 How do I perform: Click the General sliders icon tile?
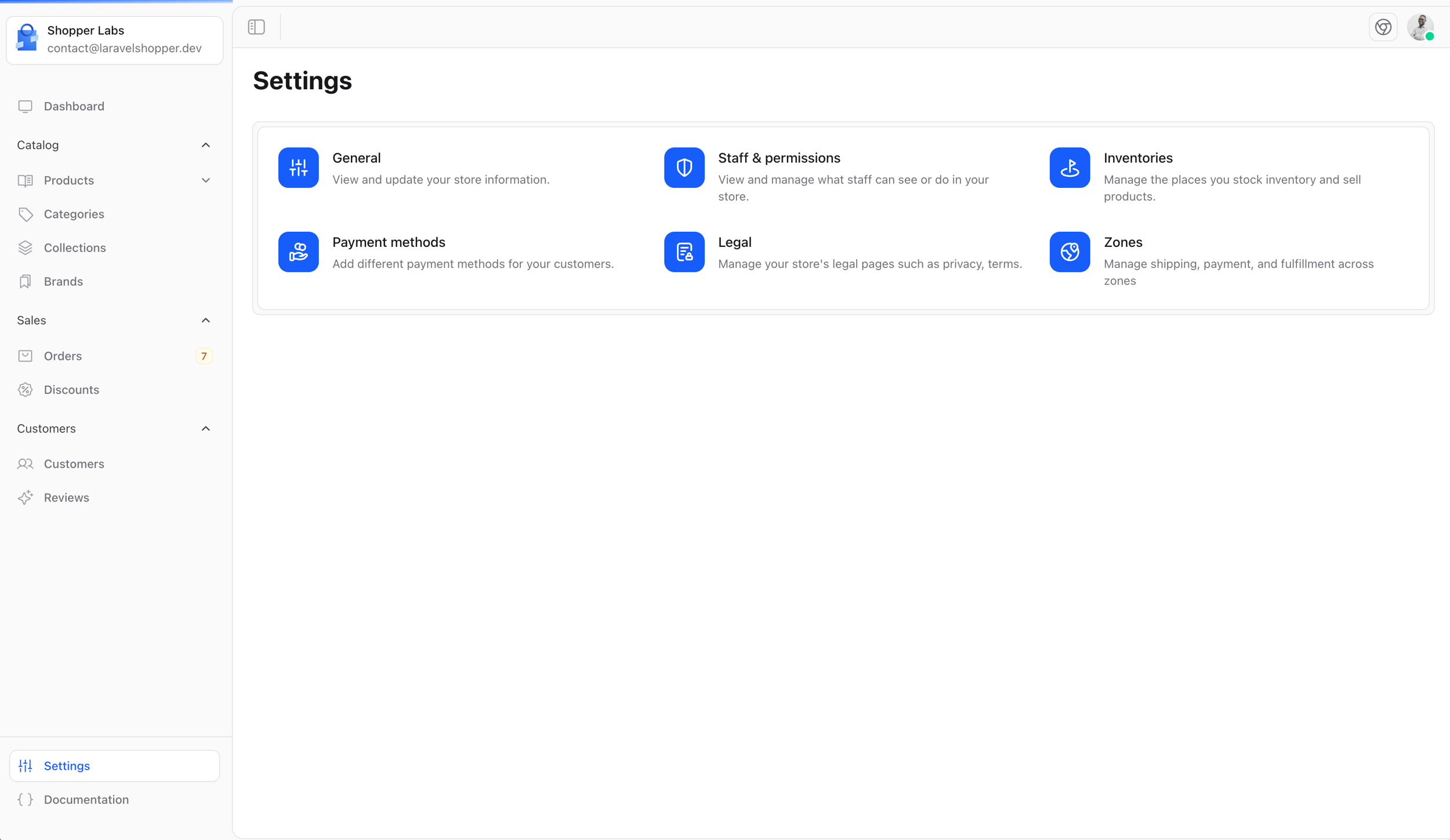(x=298, y=168)
